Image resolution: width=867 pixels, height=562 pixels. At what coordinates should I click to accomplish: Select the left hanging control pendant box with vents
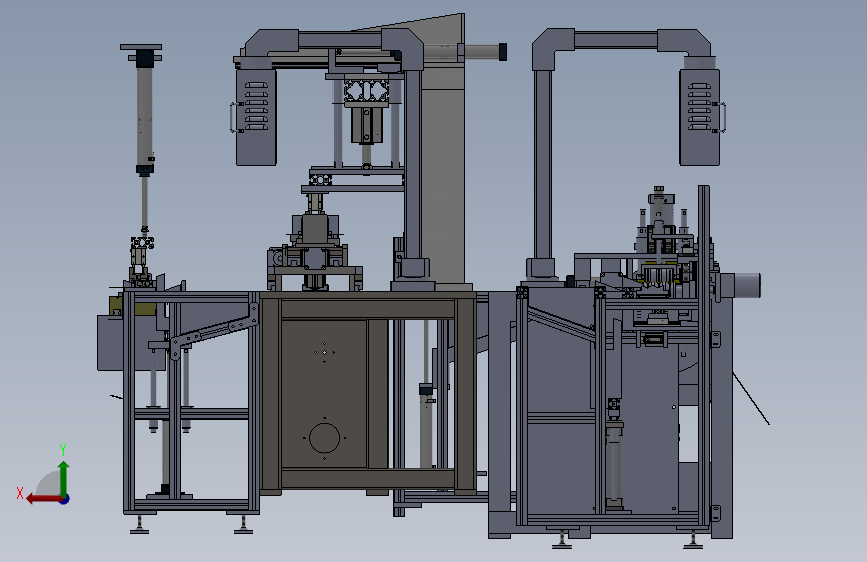256,117
